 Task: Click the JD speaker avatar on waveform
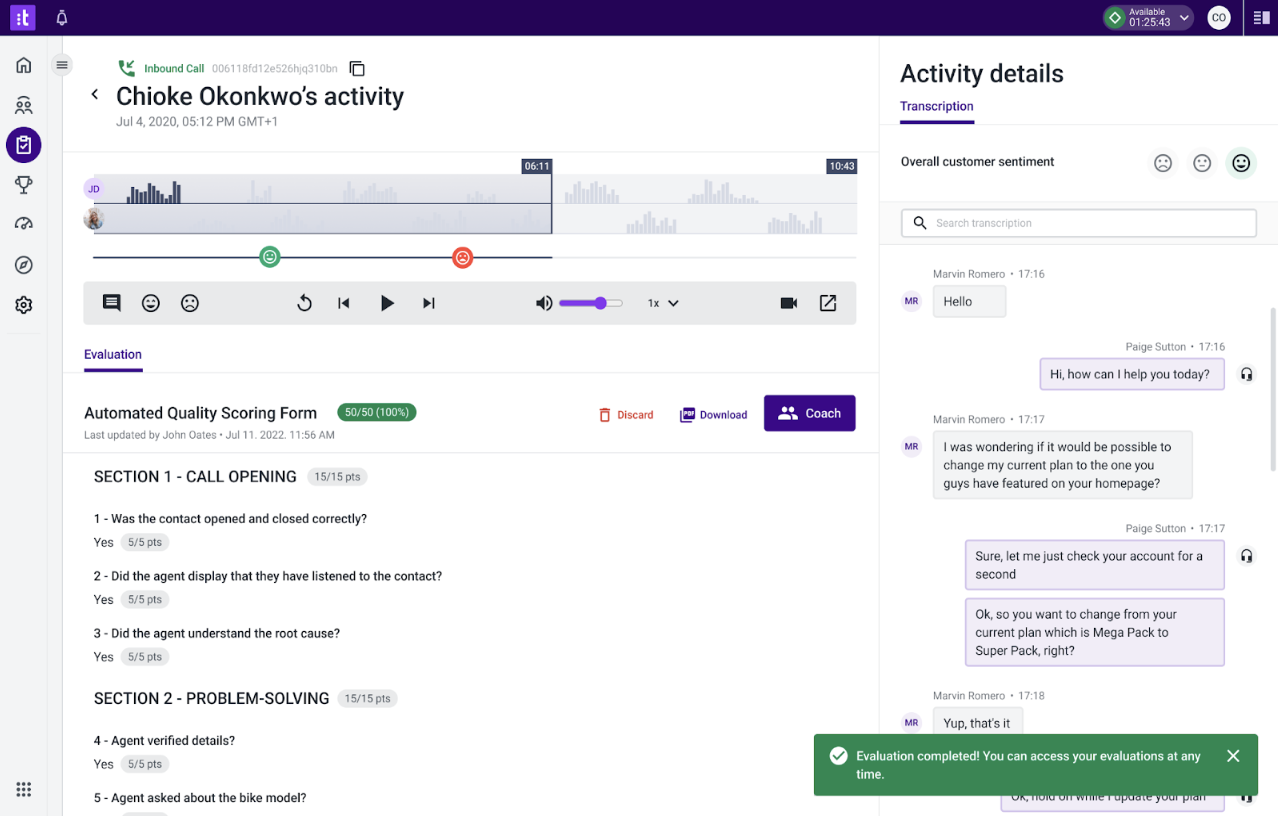tap(94, 188)
